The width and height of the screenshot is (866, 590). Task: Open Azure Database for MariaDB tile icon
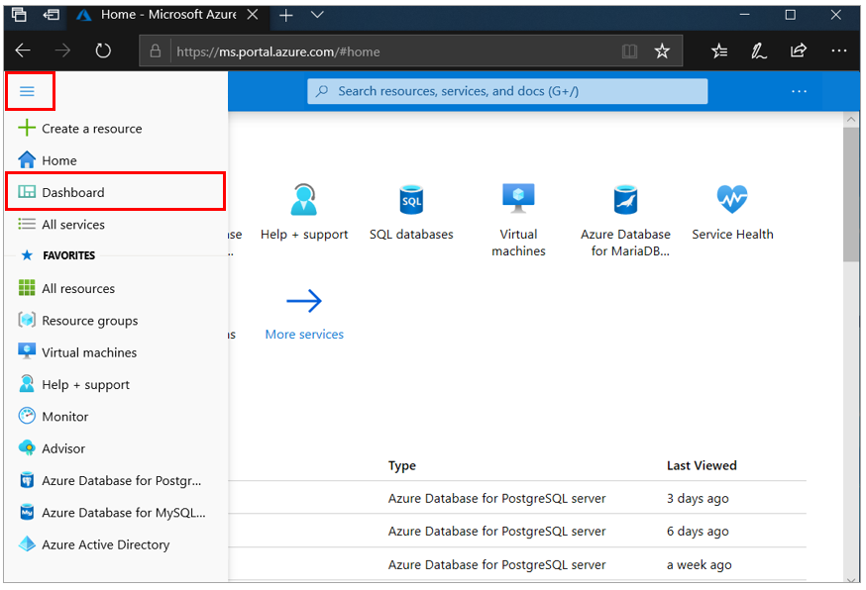(625, 199)
